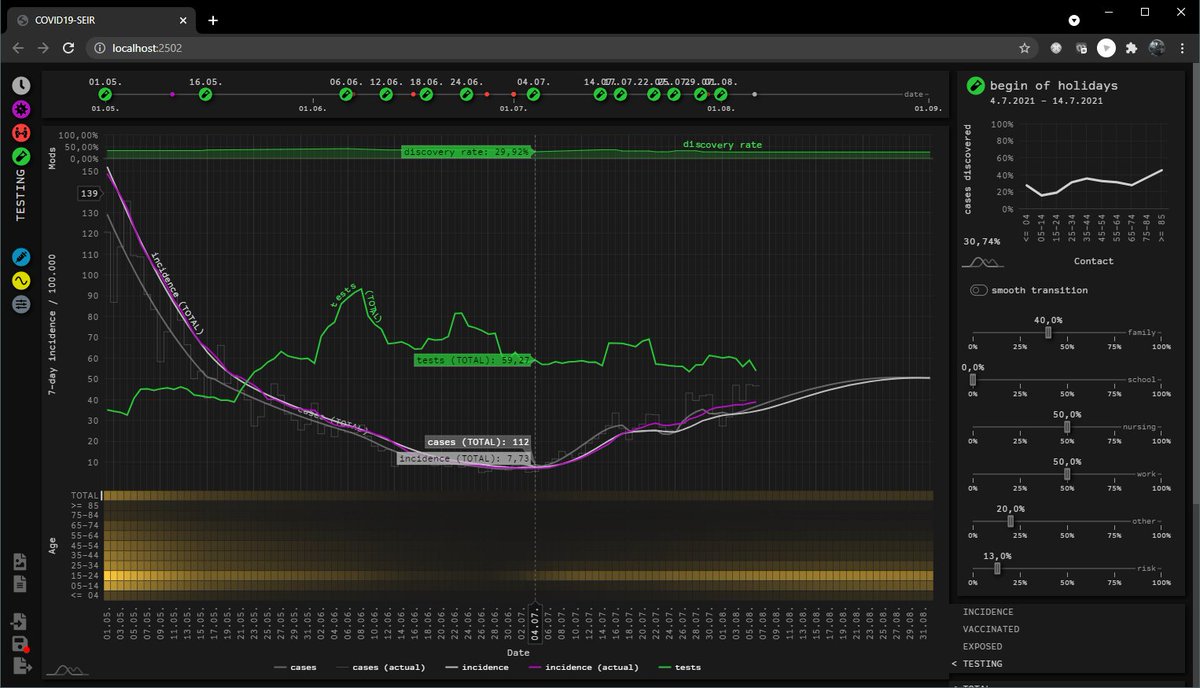The width and height of the screenshot is (1200, 688).
Task: Click the export file icon
Action: [21, 666]
